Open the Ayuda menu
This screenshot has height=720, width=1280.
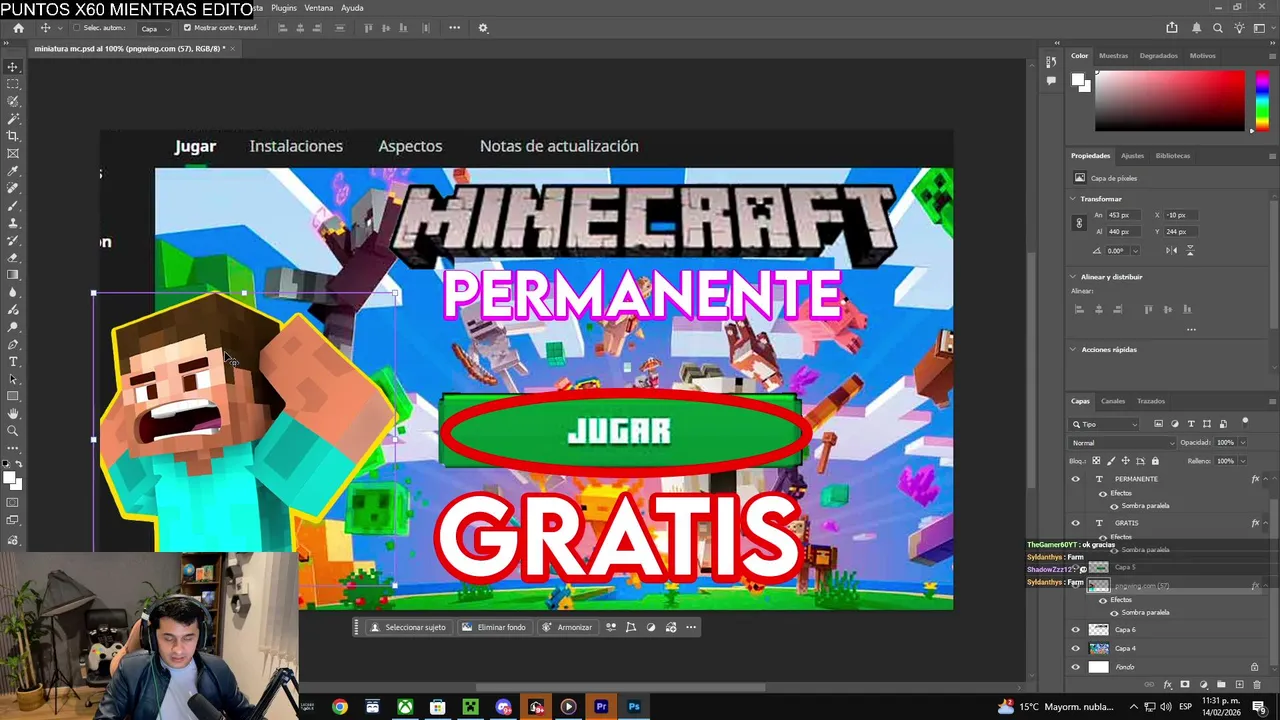coord(352,8)
